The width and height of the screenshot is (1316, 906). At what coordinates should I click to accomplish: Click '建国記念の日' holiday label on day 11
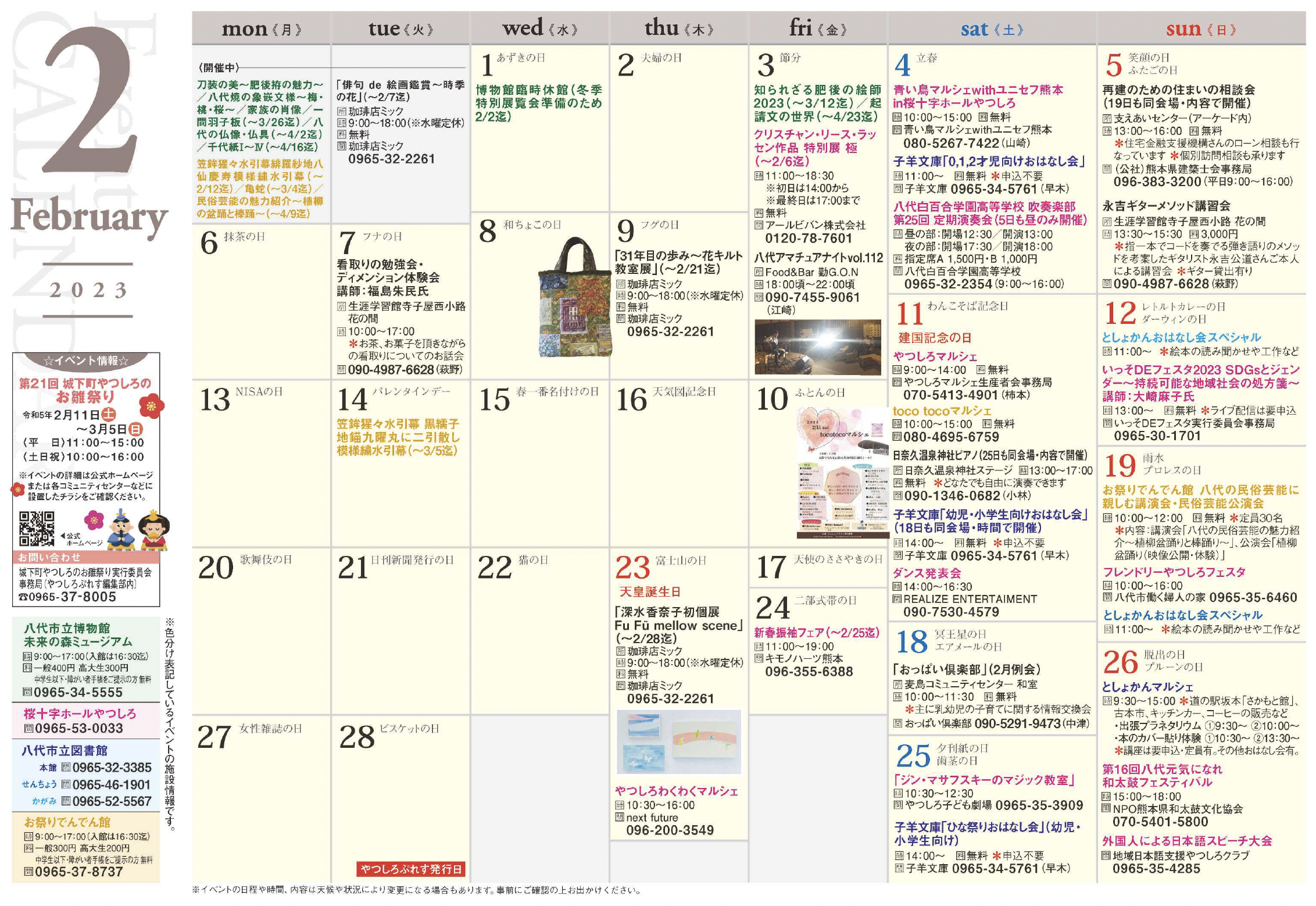pyautogui.click(x=935, y=338)
